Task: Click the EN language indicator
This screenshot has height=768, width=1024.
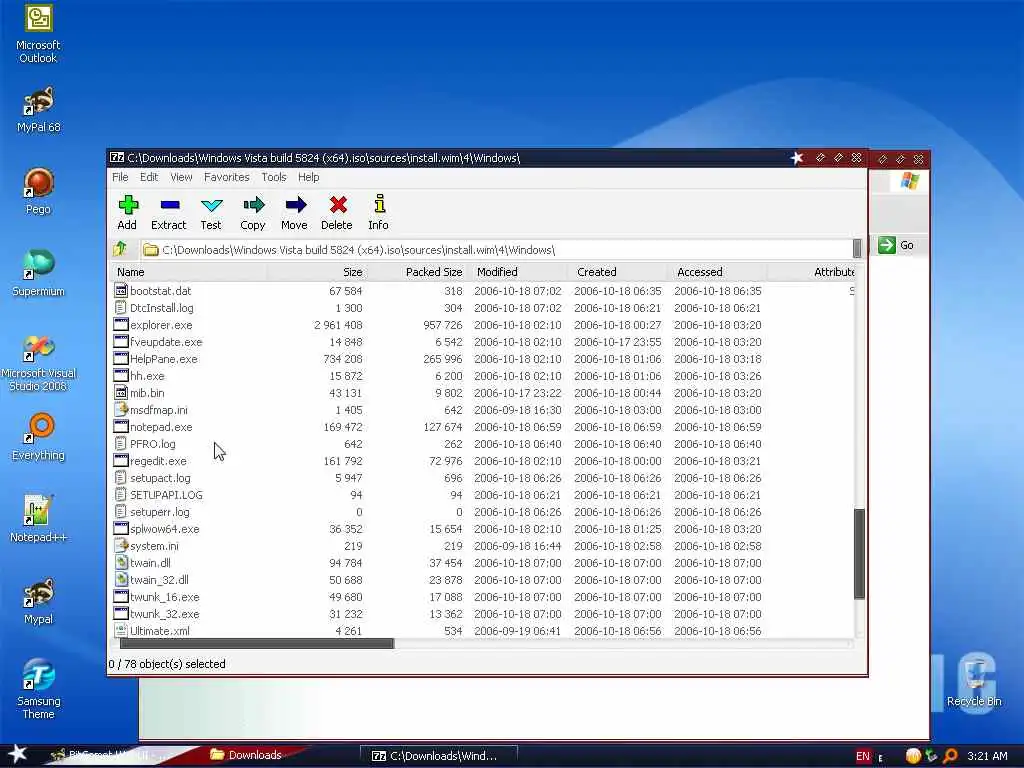Action: coord(863,756)
